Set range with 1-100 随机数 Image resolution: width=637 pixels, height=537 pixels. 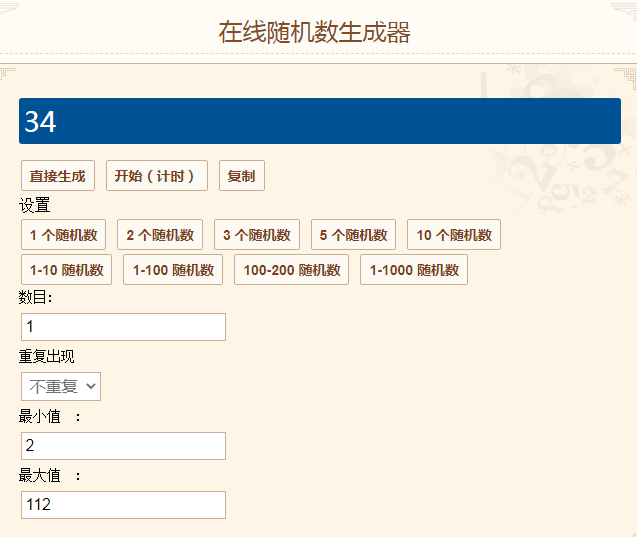(173, 270)
